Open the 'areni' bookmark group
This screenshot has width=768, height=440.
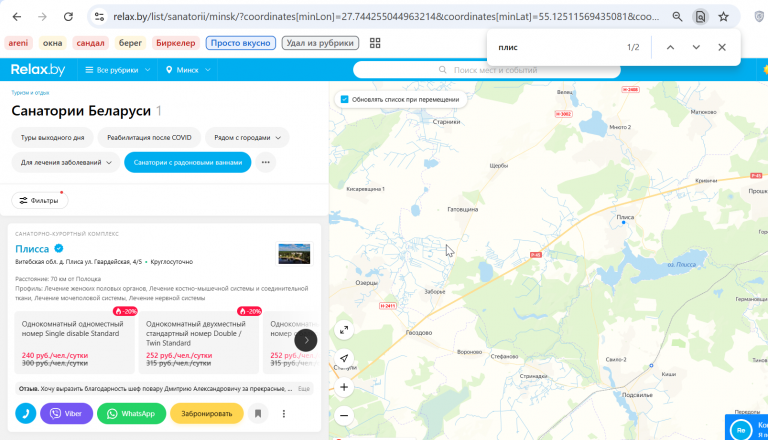pos(18,43)
